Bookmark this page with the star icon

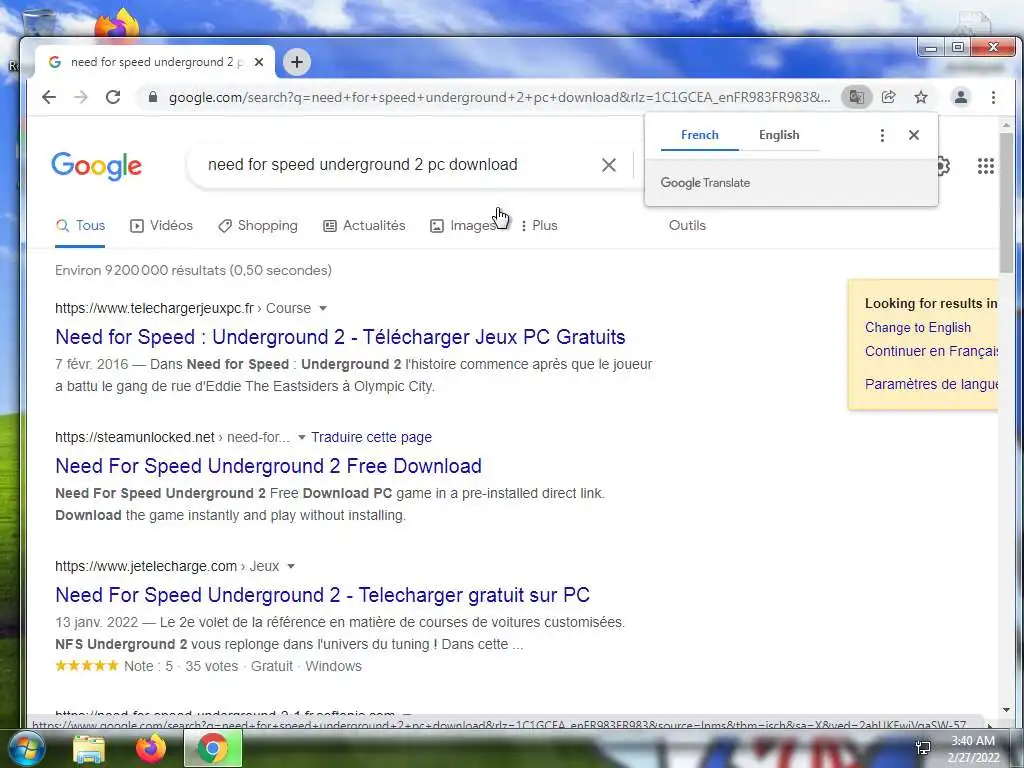coord(921,97)
